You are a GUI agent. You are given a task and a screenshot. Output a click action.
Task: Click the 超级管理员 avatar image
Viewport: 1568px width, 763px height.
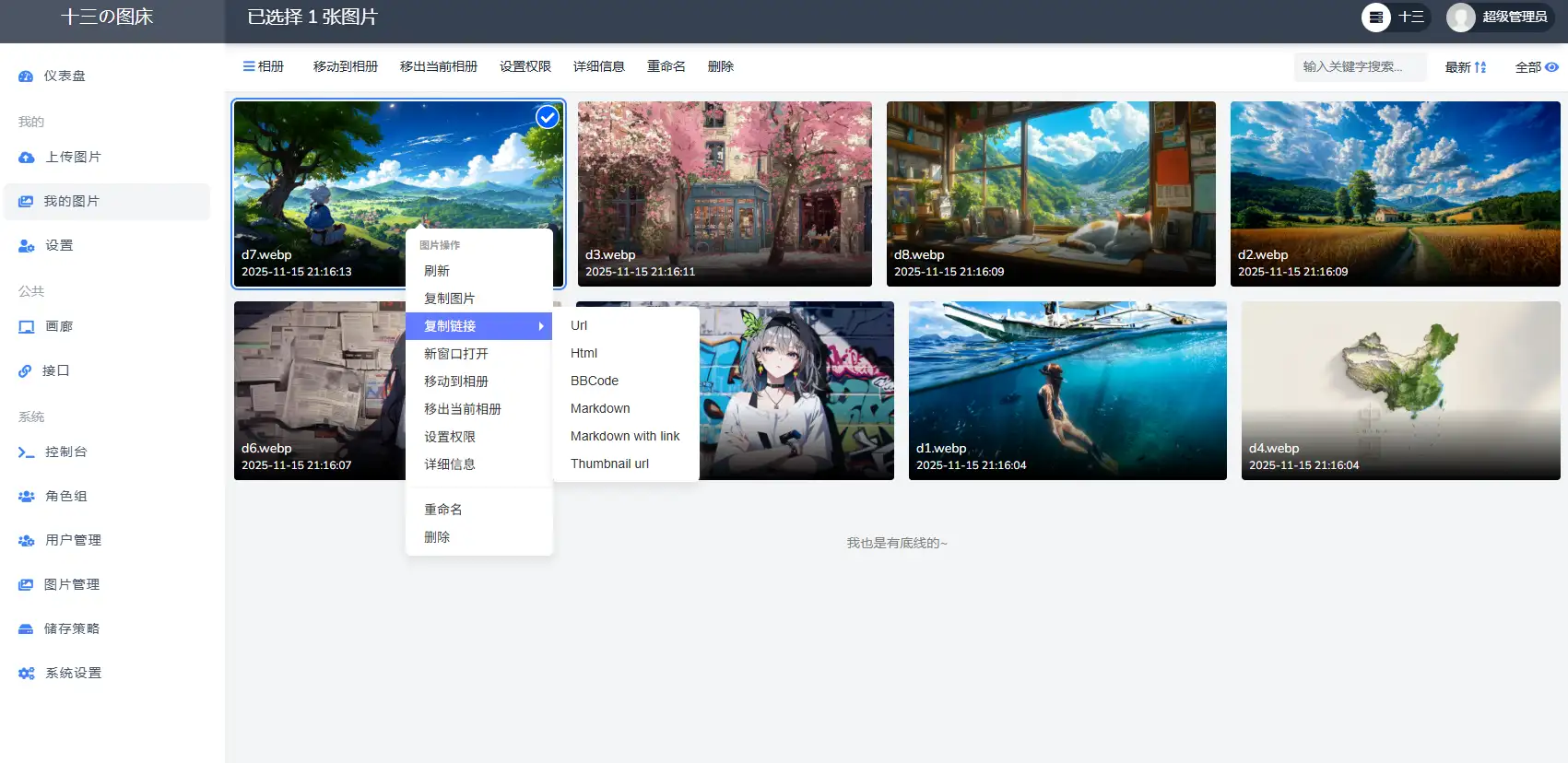coord(1461,17)
